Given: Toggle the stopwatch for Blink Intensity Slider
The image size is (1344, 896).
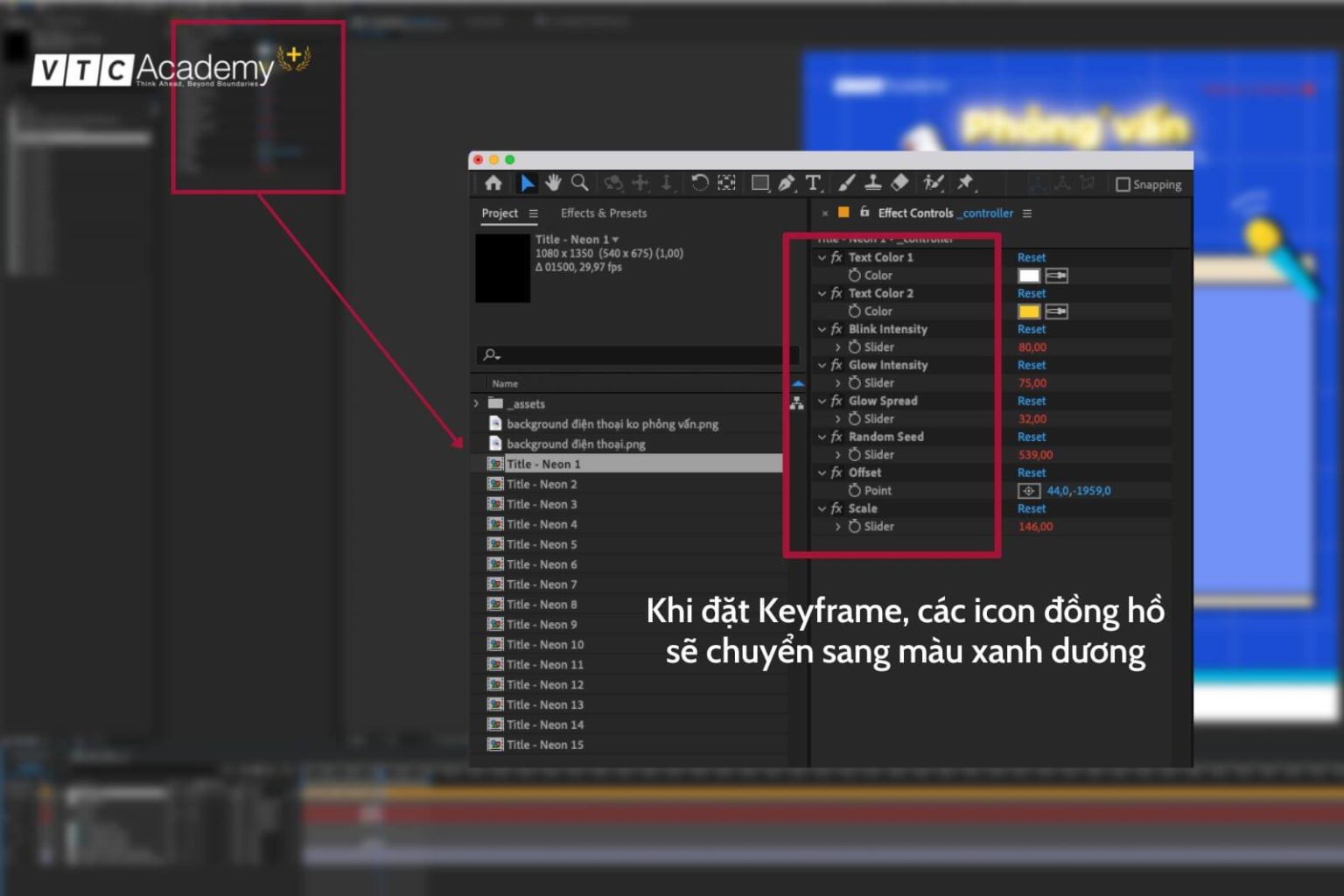Looking at the screenshot, I should [855, 346].
